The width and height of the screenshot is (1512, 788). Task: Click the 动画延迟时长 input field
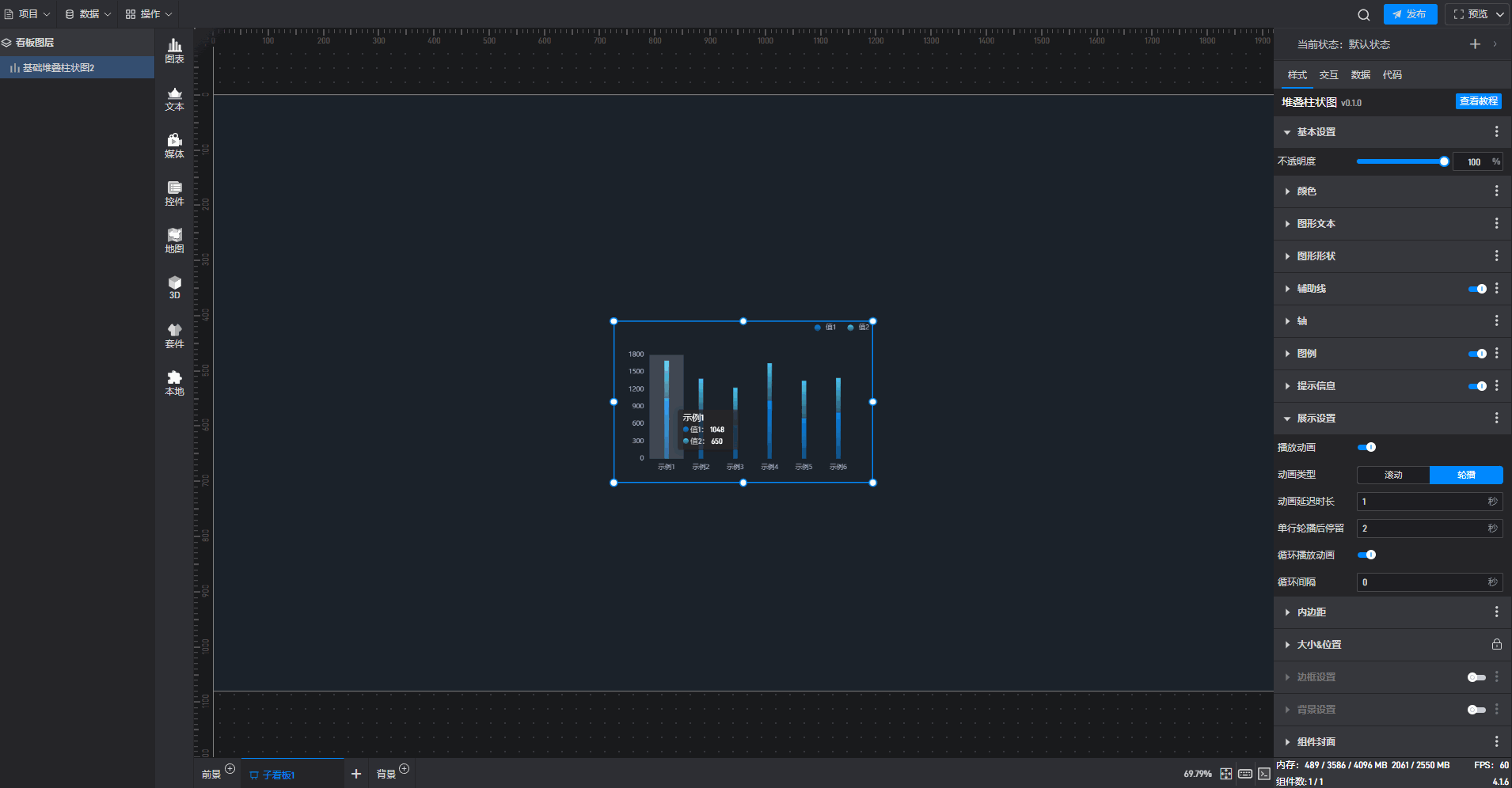[x=1421, y=502]
